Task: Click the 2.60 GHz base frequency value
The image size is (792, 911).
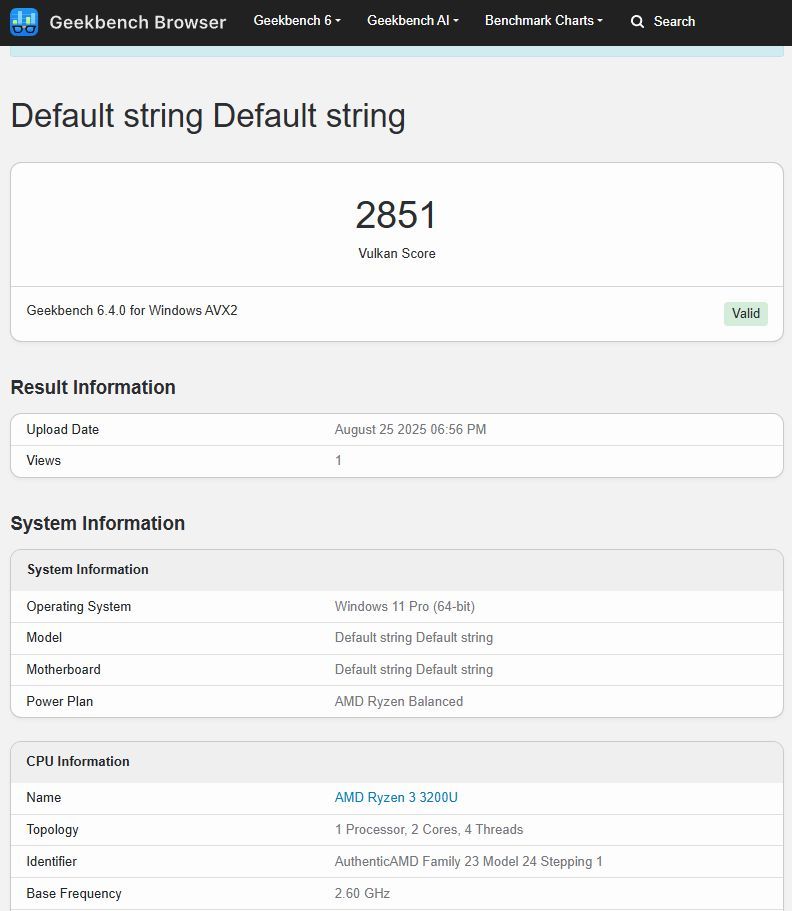Action: coord(362,893)
